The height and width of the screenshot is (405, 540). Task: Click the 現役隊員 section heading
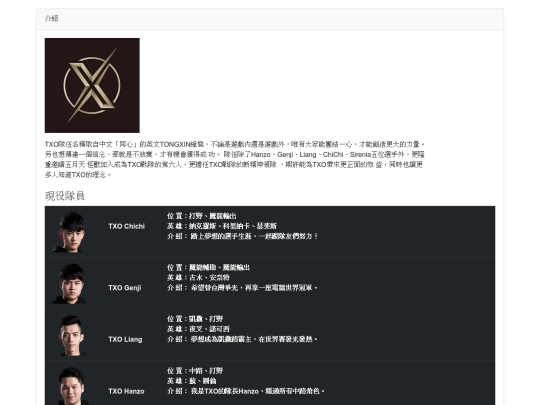[64, 196]
